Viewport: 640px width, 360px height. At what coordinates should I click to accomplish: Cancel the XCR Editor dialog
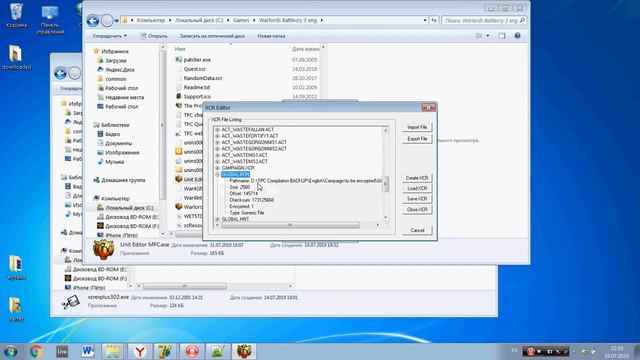point(417,230)
